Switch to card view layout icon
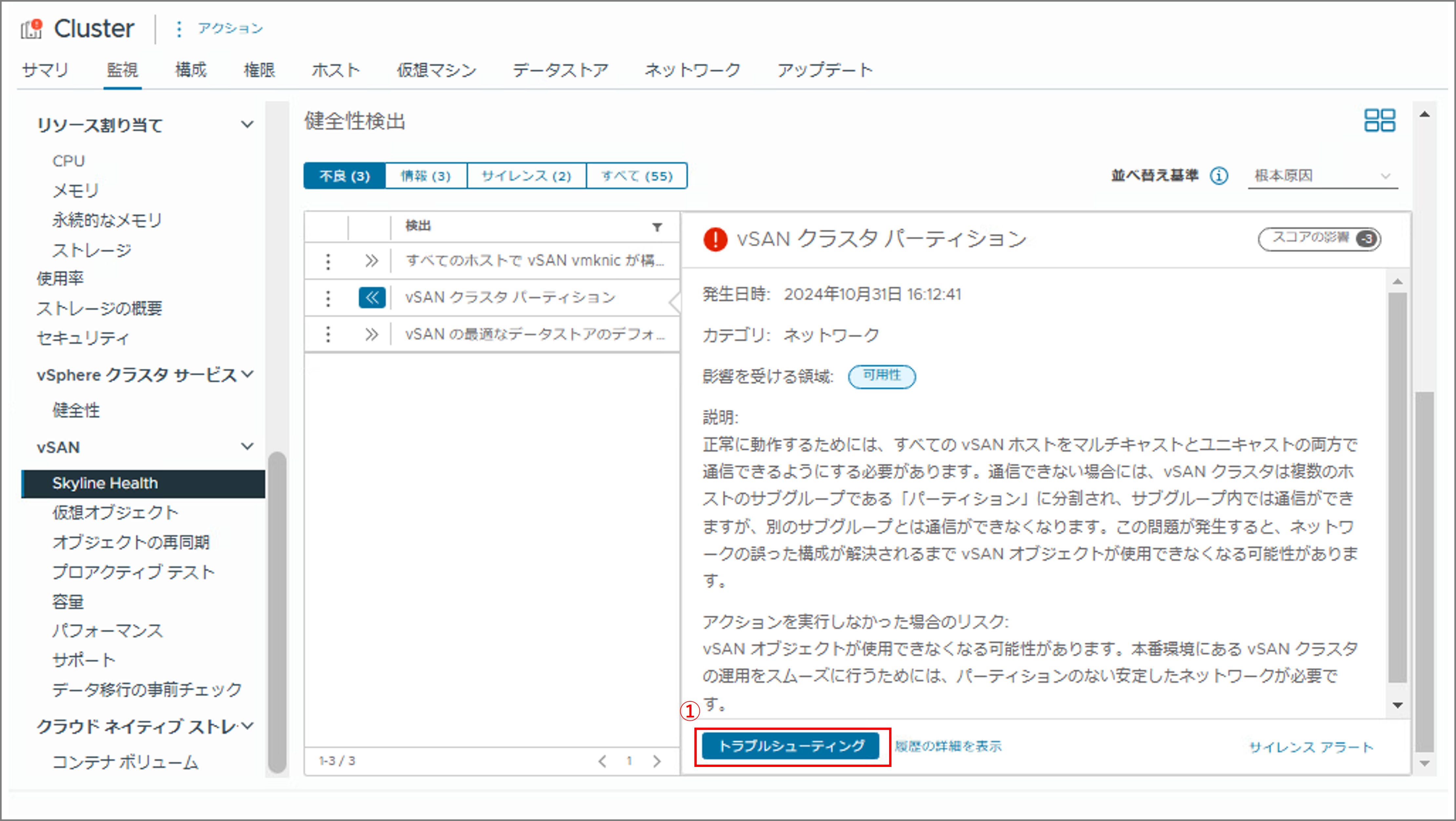The height and width of the screenshot is (821, 1456). click(1380, 120)
